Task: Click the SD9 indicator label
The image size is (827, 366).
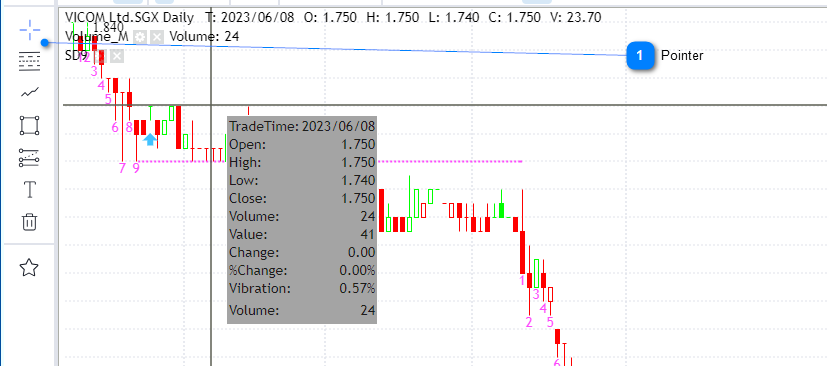Action: [x=76, y=56]
